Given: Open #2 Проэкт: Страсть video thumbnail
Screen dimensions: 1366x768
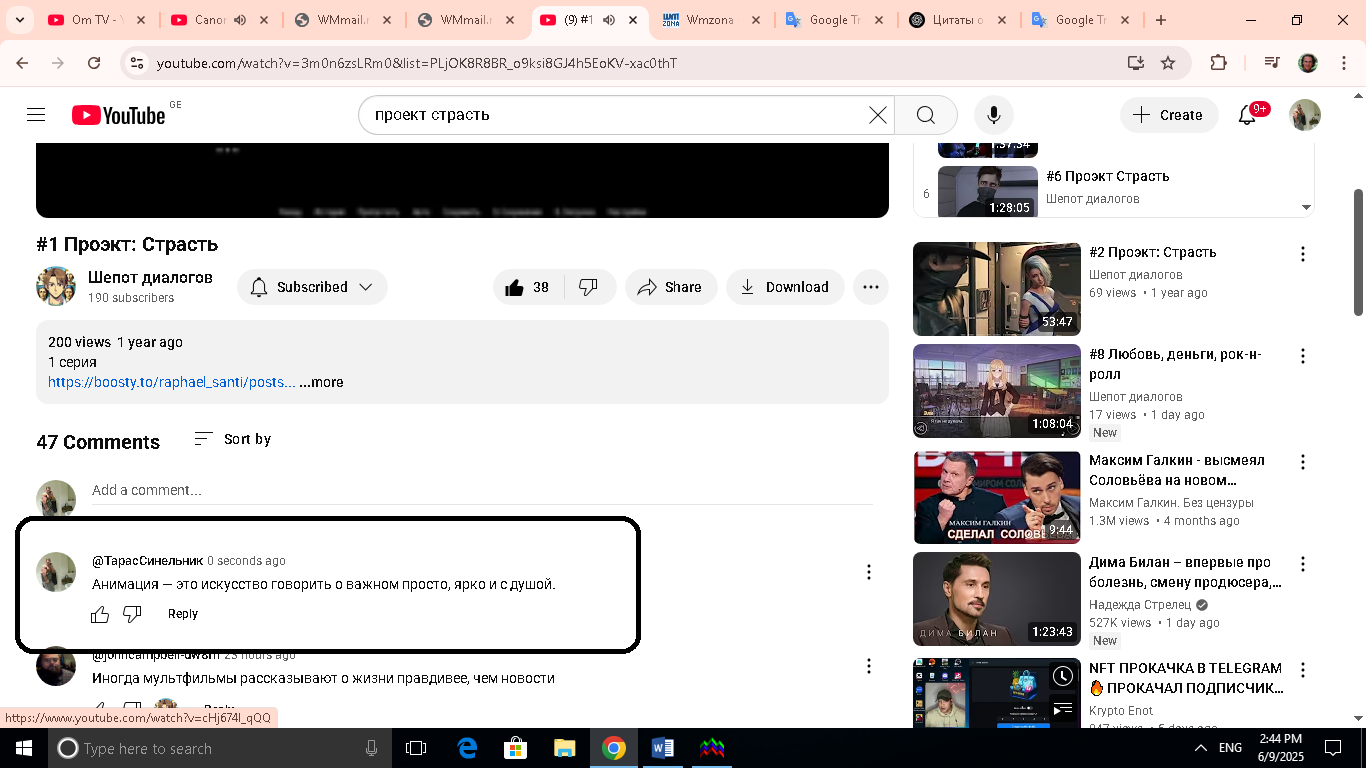Looking at the screenshot, I should pos(997,288).
